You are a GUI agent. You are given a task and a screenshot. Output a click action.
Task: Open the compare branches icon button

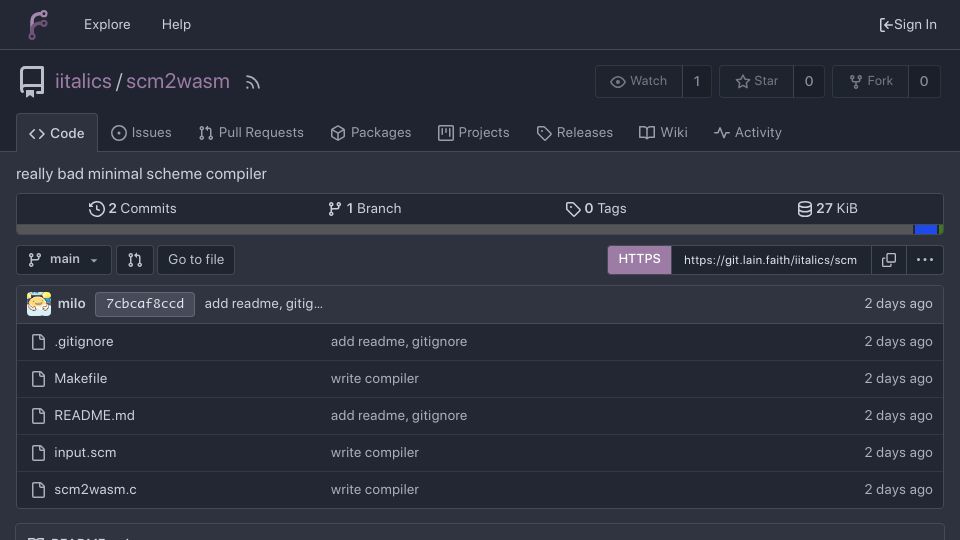[135, 260]
